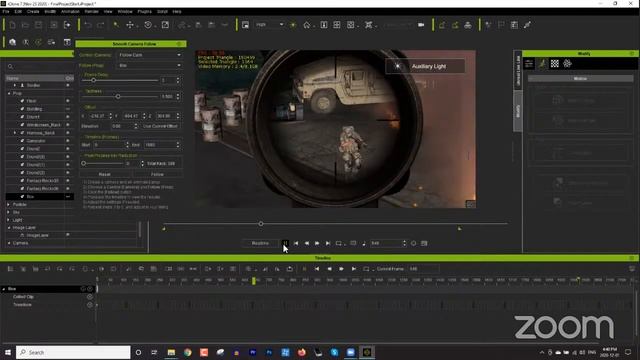This screenshot has height=360, width=640.
Task: Select the Scale object tool
Action: pos(165,25)
